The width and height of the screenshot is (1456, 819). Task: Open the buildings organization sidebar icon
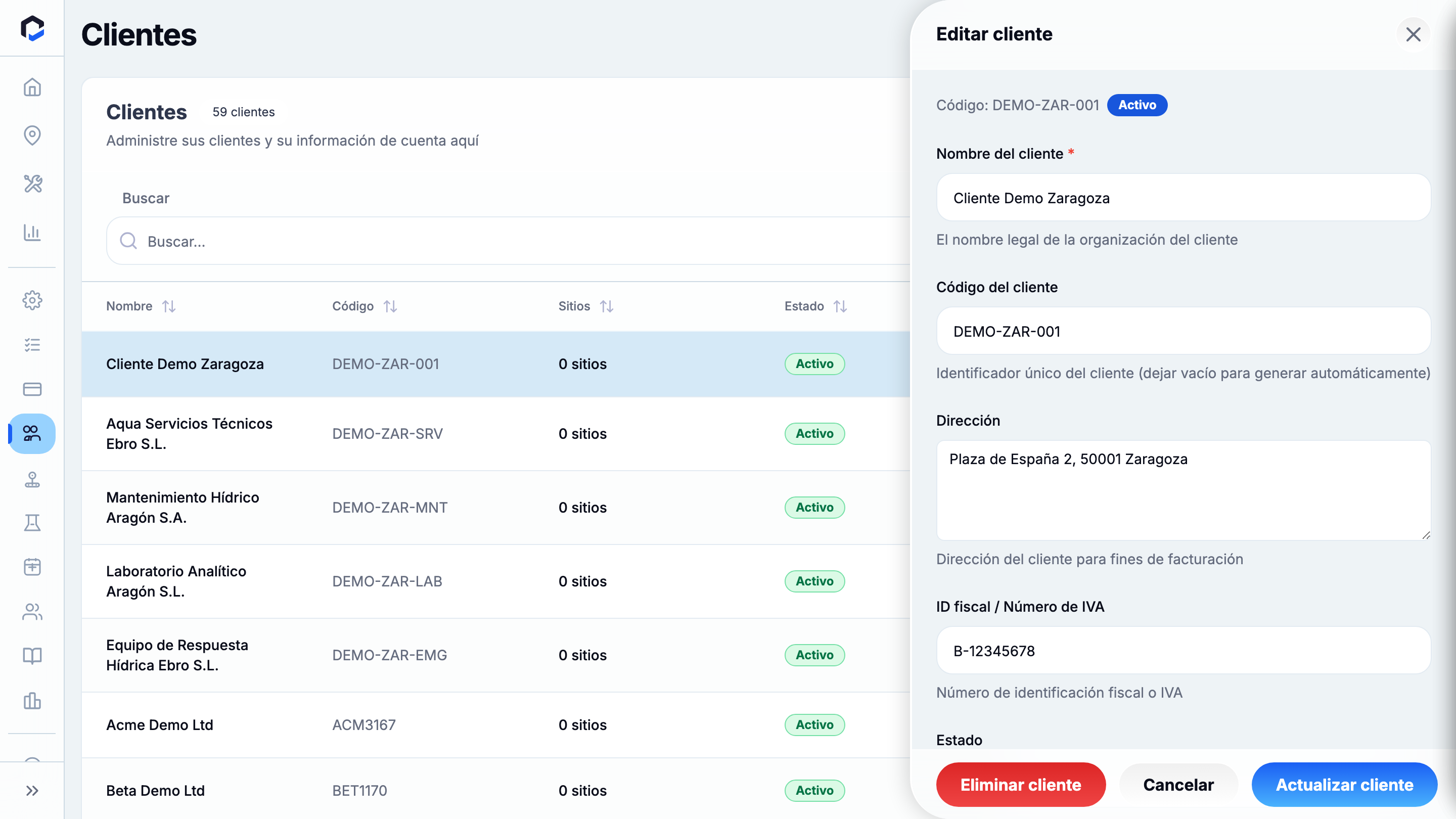click(x=32, y=701)
